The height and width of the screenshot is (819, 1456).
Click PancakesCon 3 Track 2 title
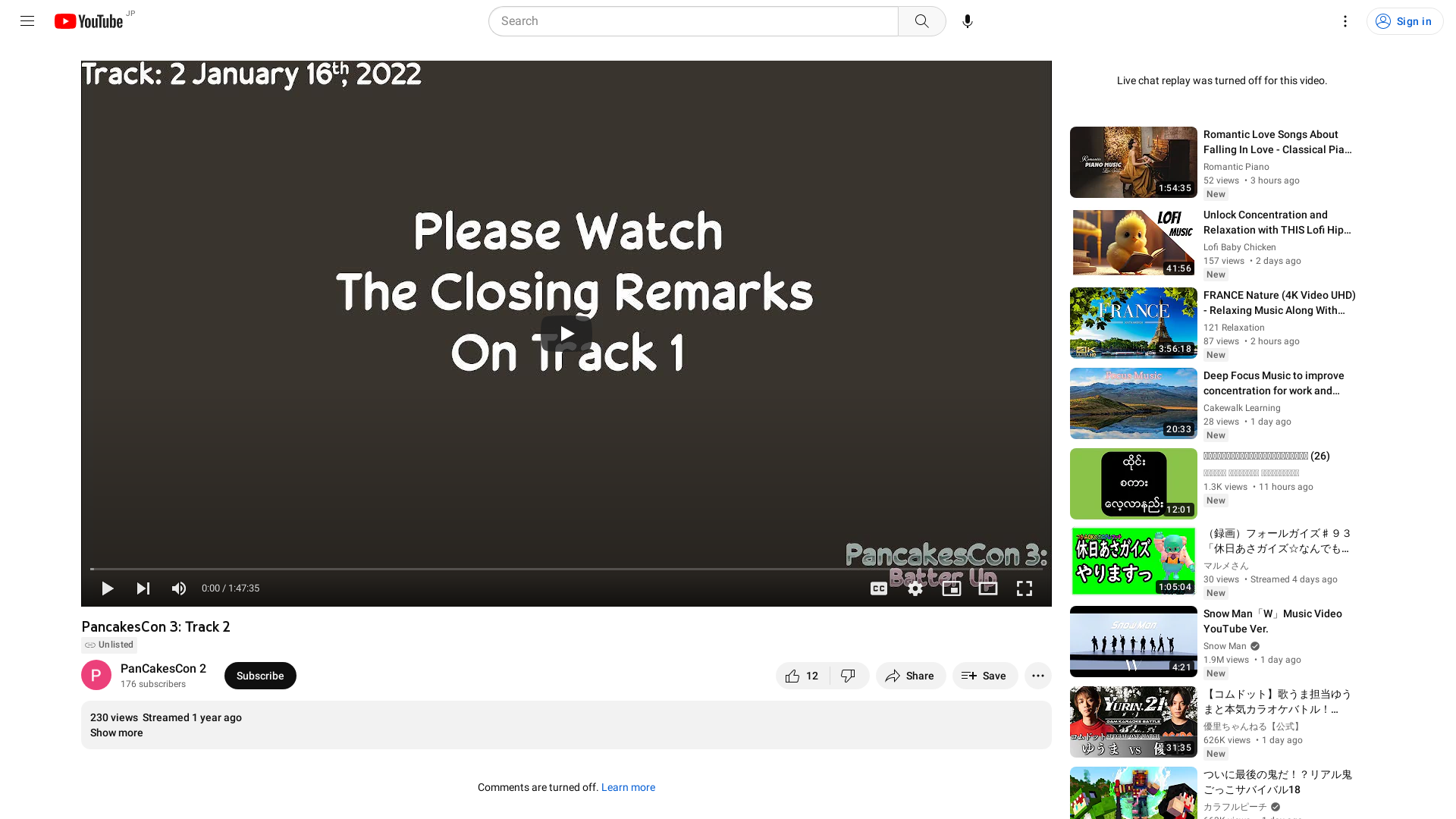point(155,626)
